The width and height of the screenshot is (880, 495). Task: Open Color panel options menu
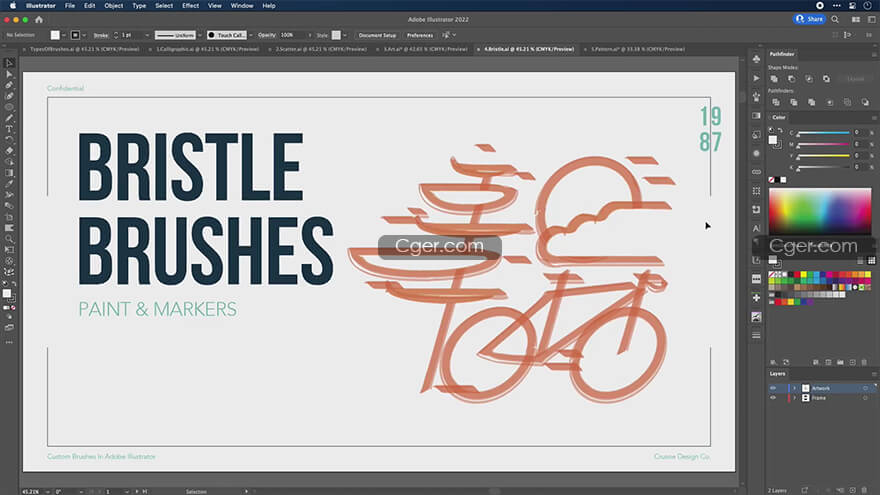[x=874, y=118]
